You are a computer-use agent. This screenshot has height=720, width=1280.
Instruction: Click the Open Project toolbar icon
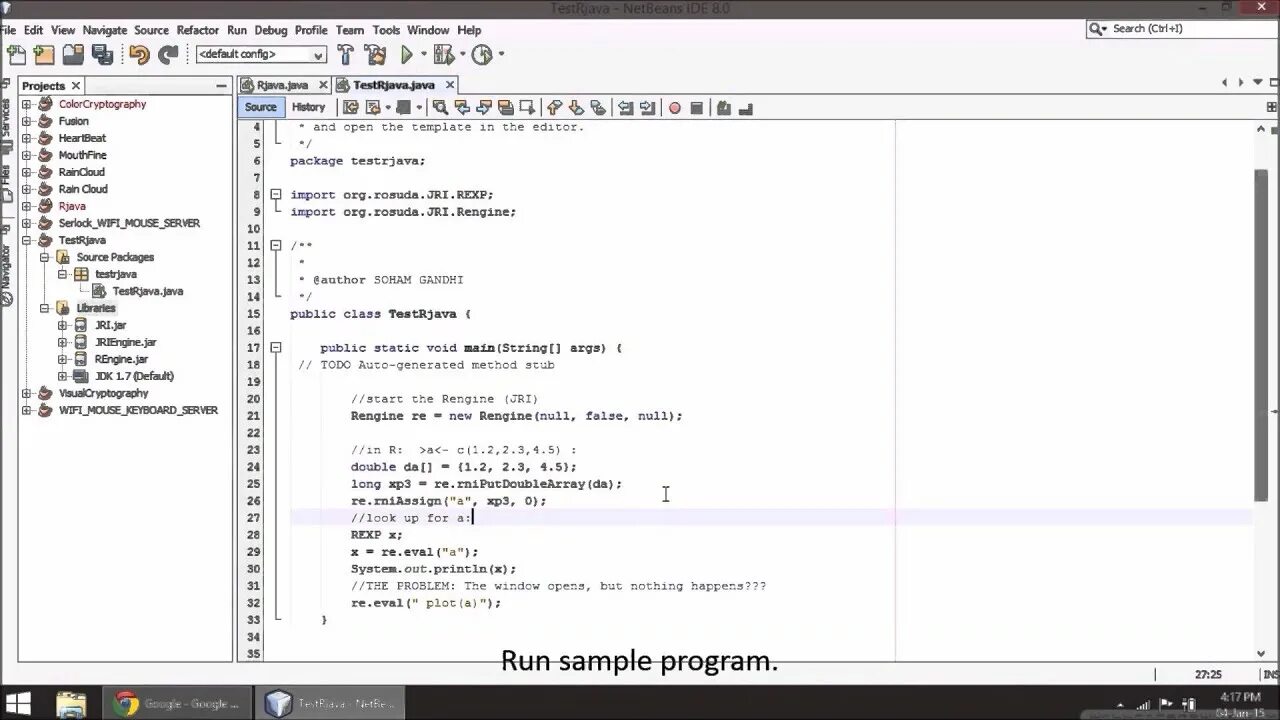coord(73,55)
